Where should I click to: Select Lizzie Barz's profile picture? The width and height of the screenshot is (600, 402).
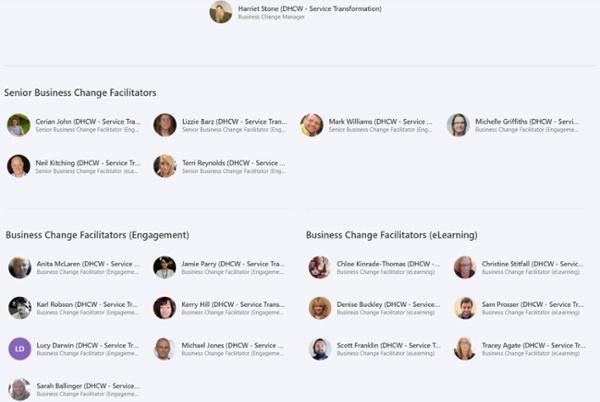pos(165,125)
